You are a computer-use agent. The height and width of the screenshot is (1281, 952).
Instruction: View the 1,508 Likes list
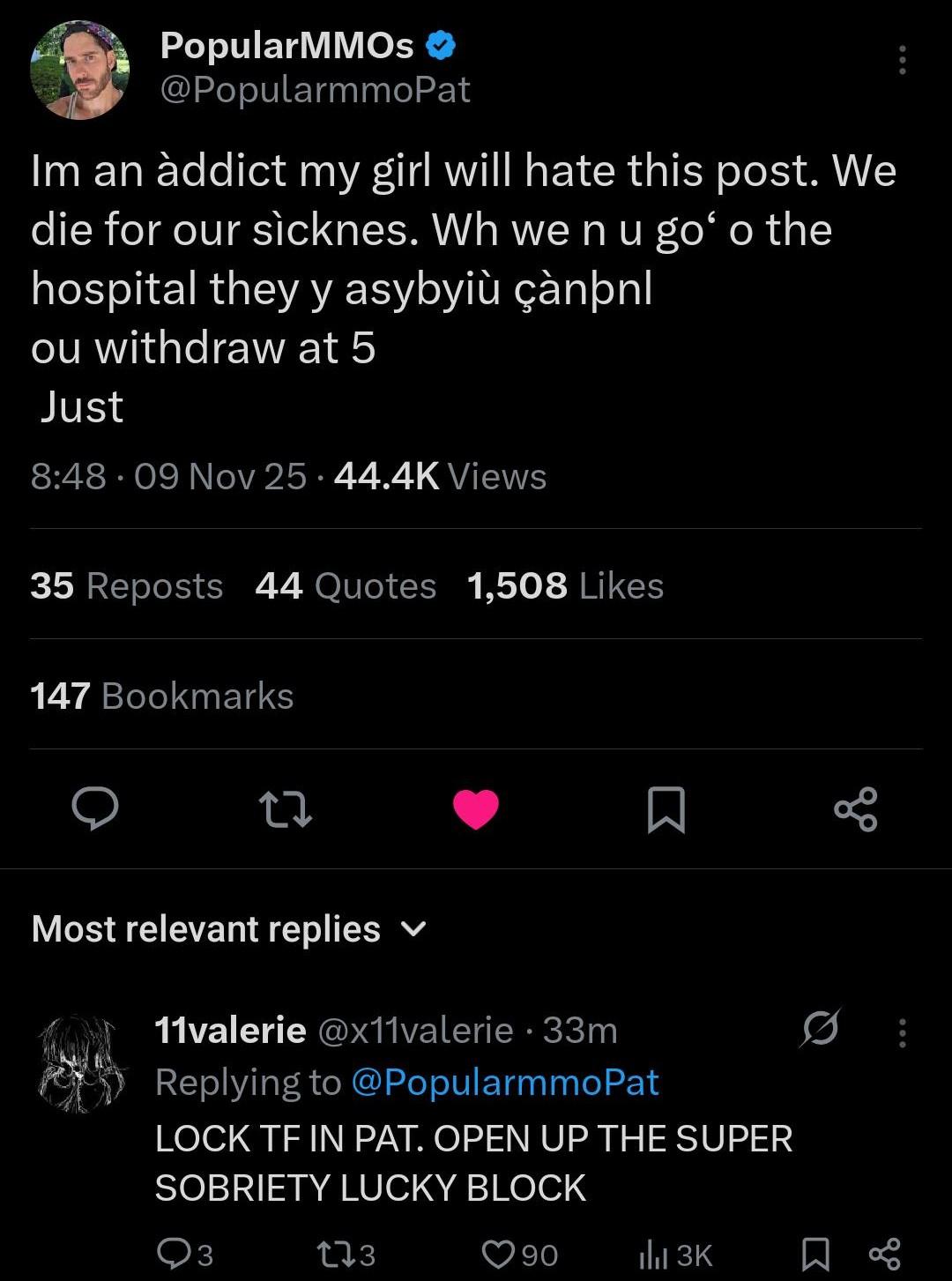[564, 586]
